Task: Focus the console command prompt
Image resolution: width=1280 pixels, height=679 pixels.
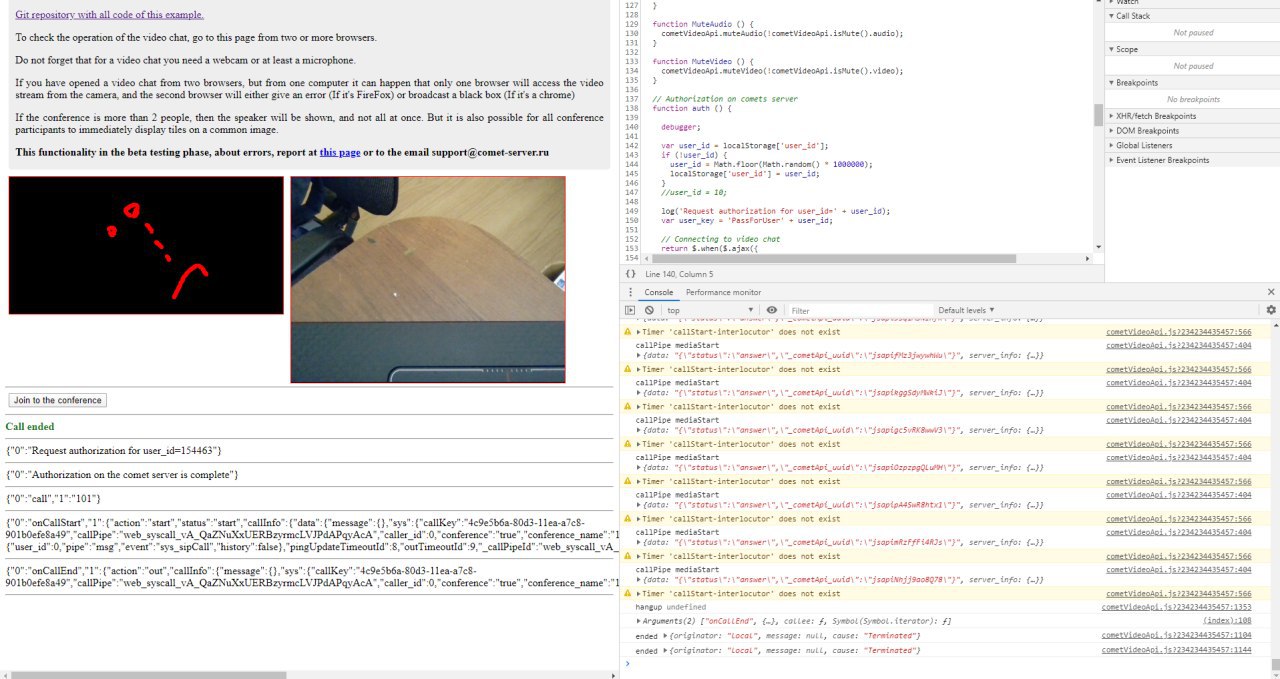Action: [x=948, y=663]
